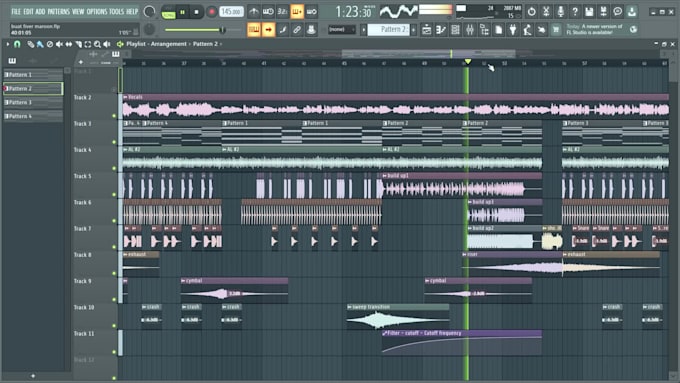Viewport: 680px width, 383px height.
Task: Mute Track 10 with its green dot
Action: coord(114,326)
